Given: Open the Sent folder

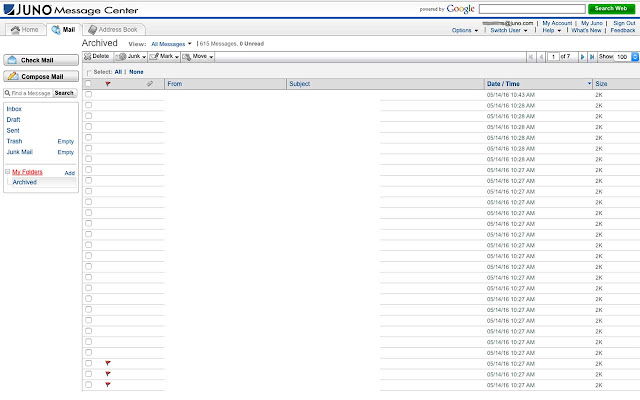Looking at the screenshot, I should 13,131.
